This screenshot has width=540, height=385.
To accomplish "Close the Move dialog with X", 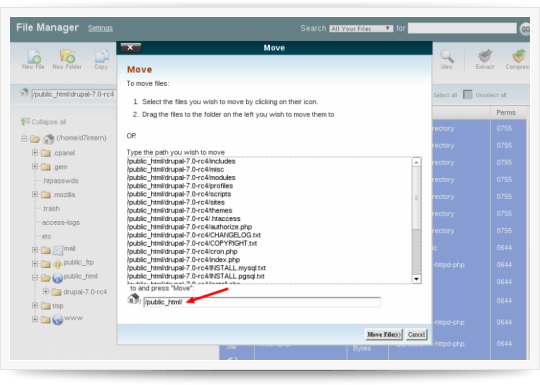I will click(131, 48).
